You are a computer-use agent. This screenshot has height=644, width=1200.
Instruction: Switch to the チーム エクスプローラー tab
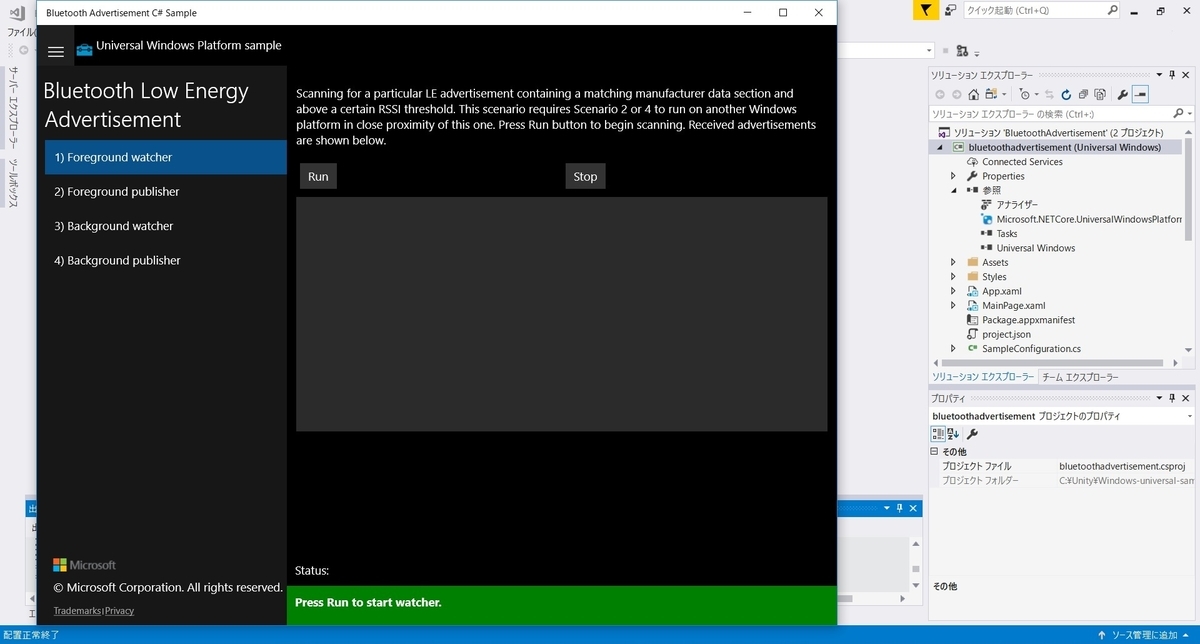[x=1080, y=377]
